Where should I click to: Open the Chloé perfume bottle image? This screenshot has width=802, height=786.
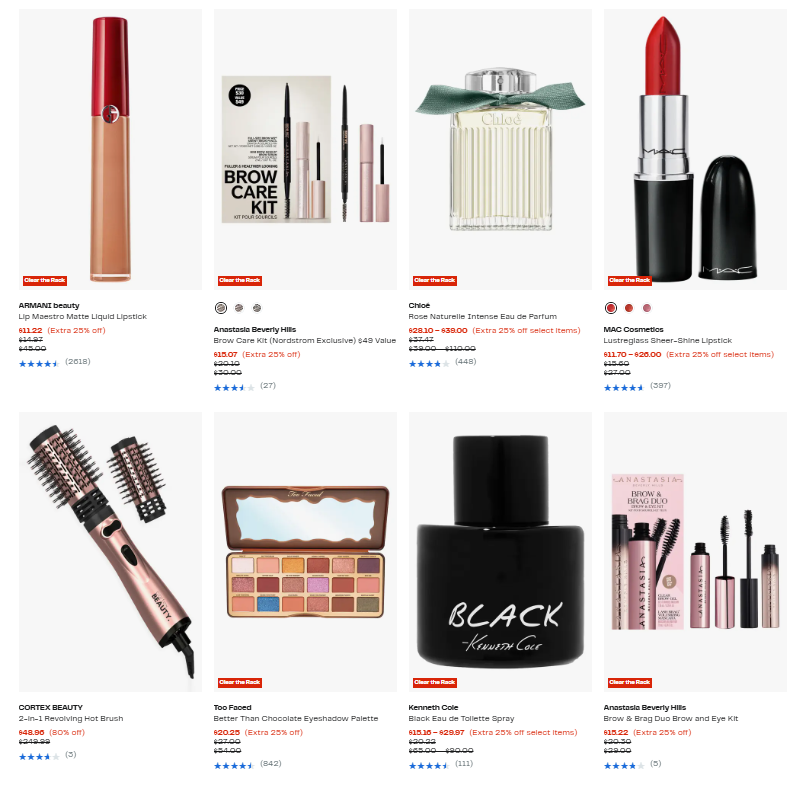point(500,149)
